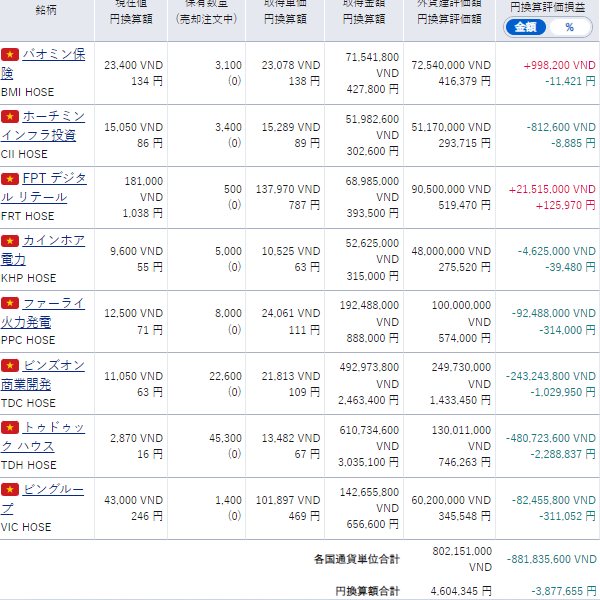Image resolution: width=600 pixels, height=600 pixels.
Task: Click the flag icon next to ビングループ
Action: (10, 489)
